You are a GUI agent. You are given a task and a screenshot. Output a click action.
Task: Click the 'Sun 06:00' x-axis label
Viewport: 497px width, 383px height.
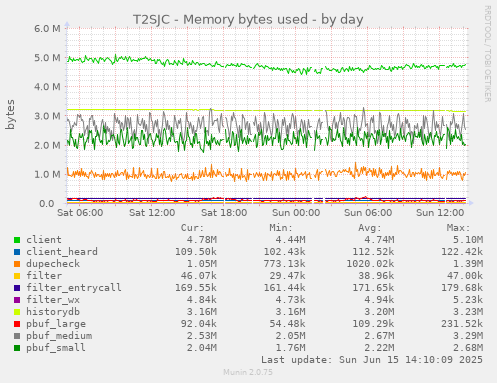(x=368, y=213)
